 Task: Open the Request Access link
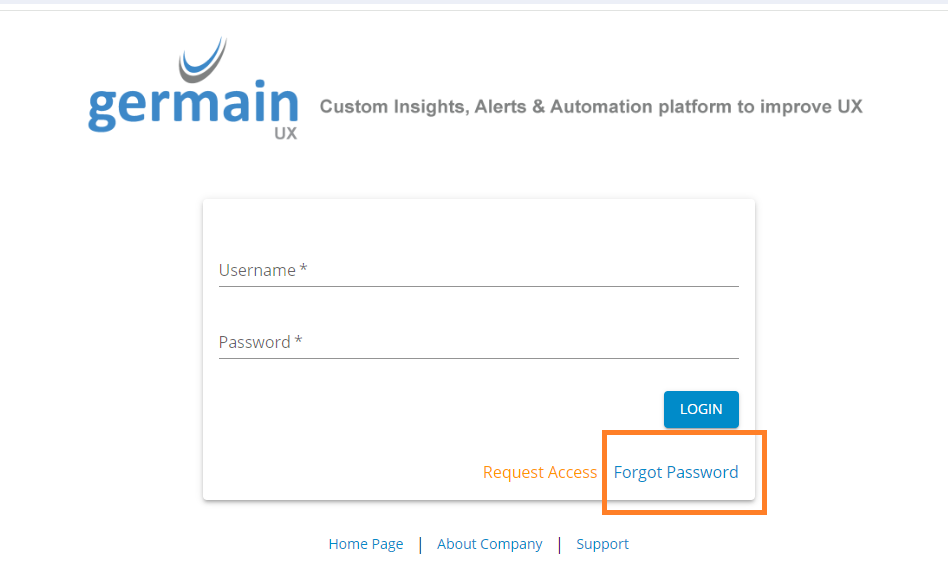(540, 472)
